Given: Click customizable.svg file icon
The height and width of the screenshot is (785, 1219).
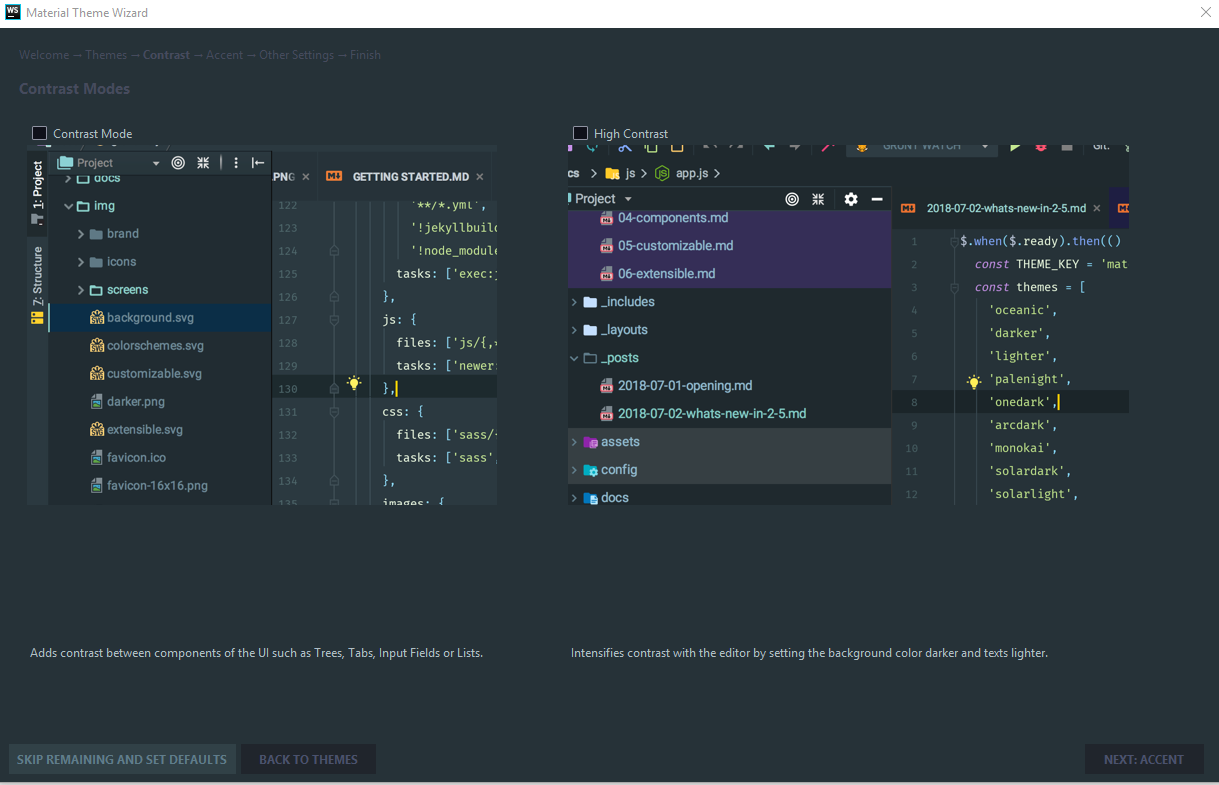Looking at the screenshot, I should point(97,373).
